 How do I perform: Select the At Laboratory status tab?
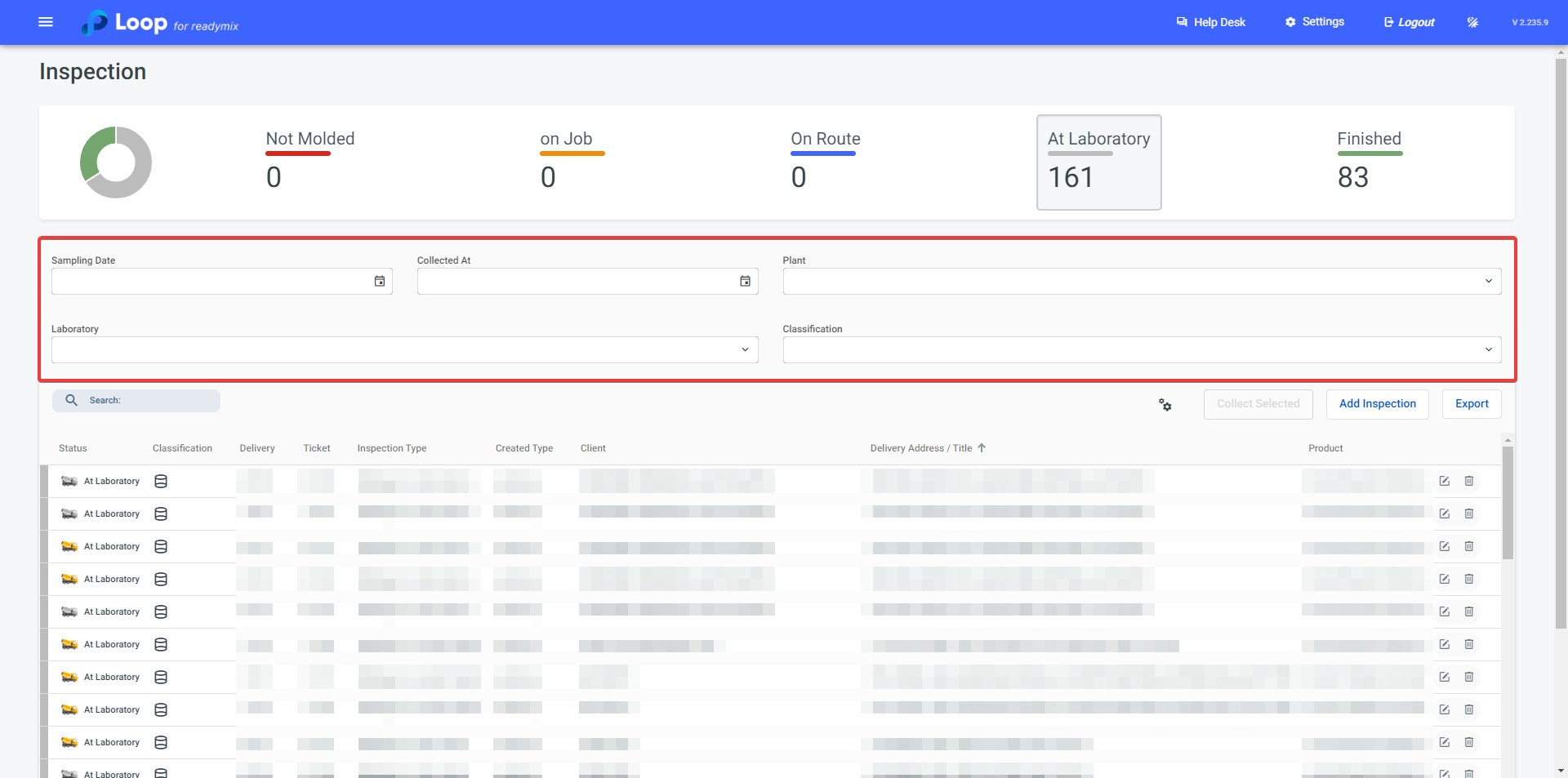[x=1098, y=162]
